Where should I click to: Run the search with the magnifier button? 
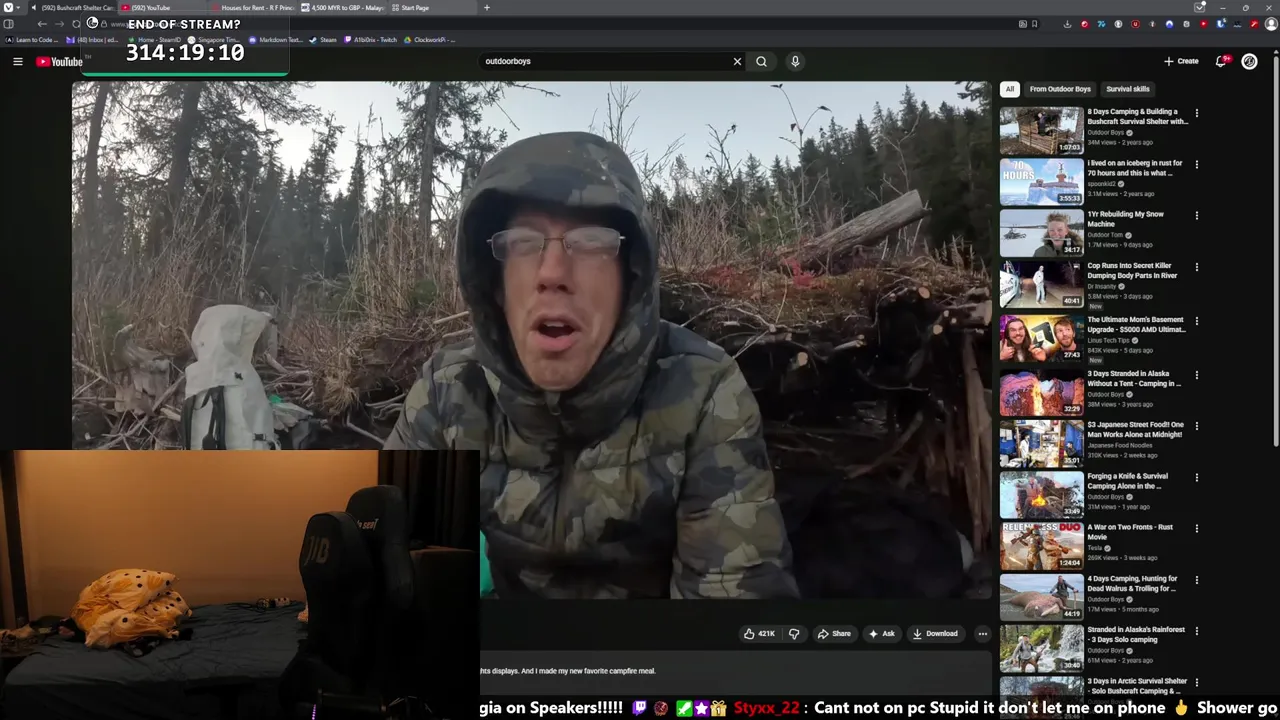click(761, 61)
